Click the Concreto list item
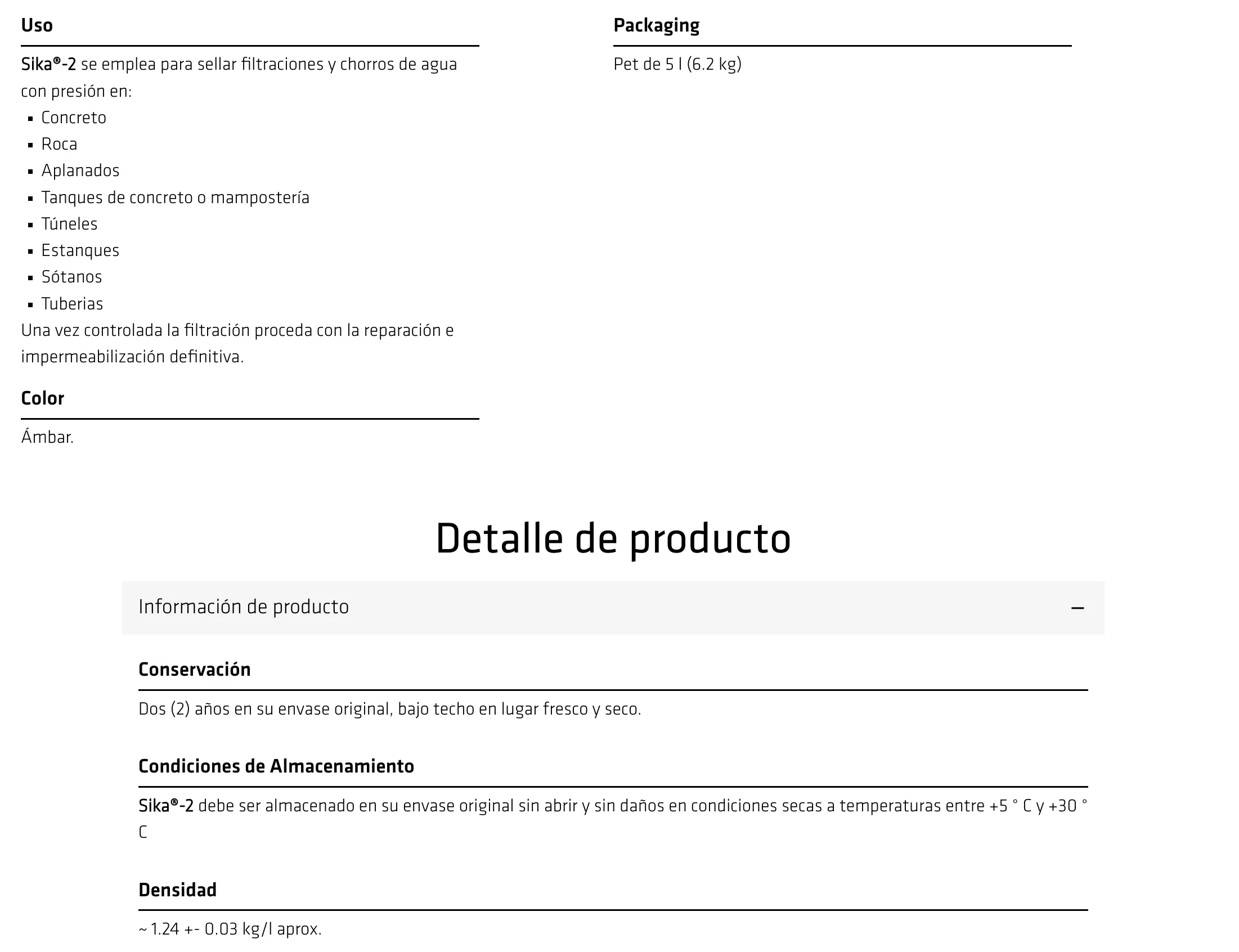 click(x=74, y=118)
